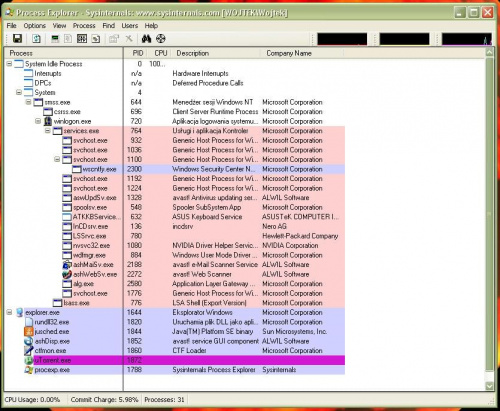Click the Find Window's Process crosshair icon

pyautogui.click(x=161, y=39)
